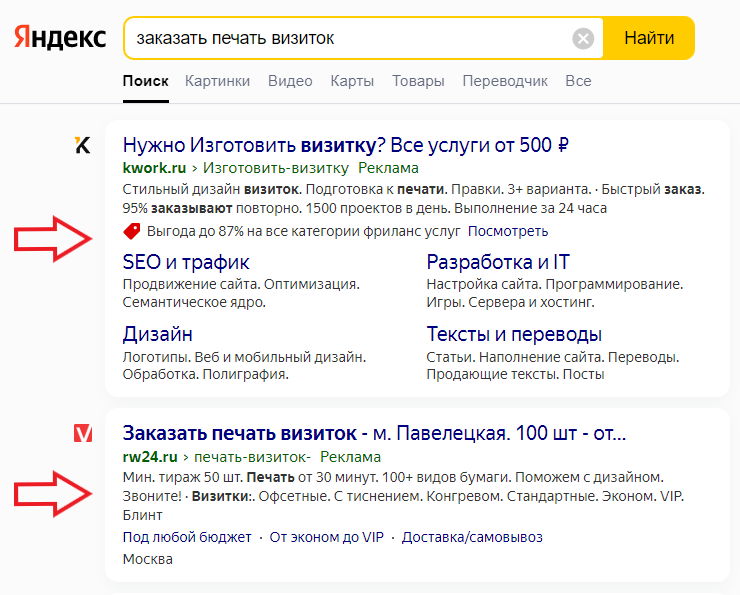
Task: Open the 'Тексты и переводы' sitelink
Action: pos(514,334)
